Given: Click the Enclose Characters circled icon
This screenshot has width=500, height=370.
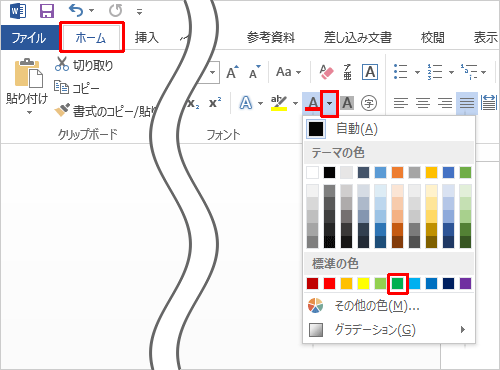Looking at the screenshot, I should pyautogui.click(x=369, y=103).
